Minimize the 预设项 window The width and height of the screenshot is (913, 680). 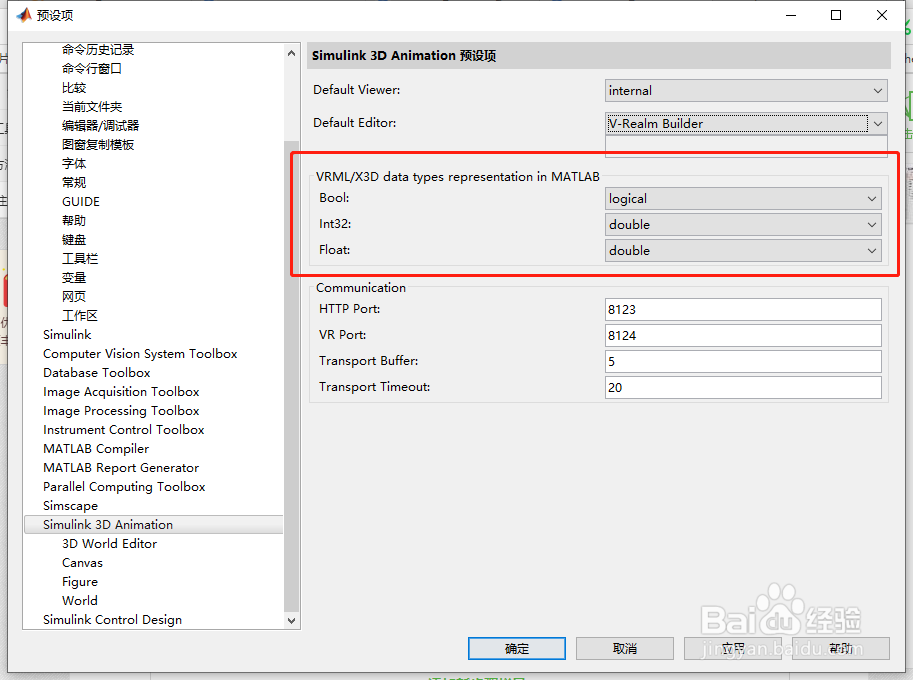pyautogui.click(x=791, y=15)
